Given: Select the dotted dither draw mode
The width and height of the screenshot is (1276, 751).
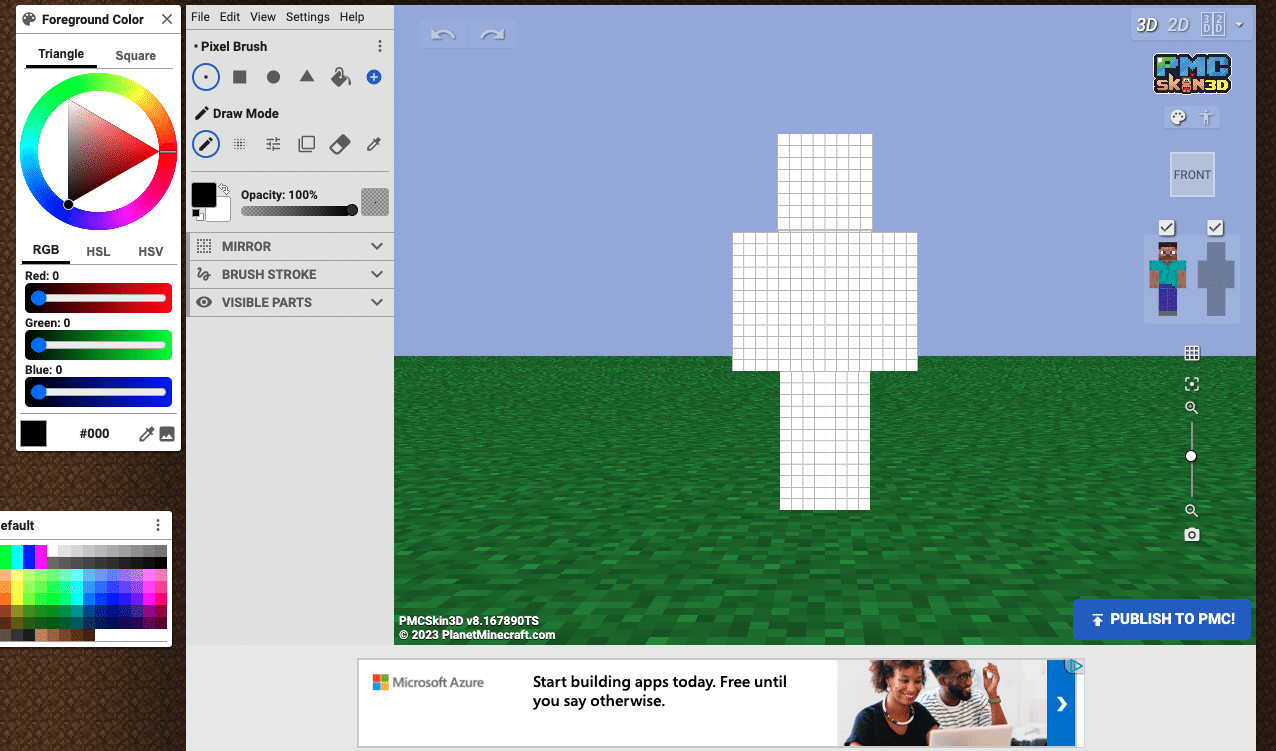Looking at the screenshot, I should coord(240,144).
